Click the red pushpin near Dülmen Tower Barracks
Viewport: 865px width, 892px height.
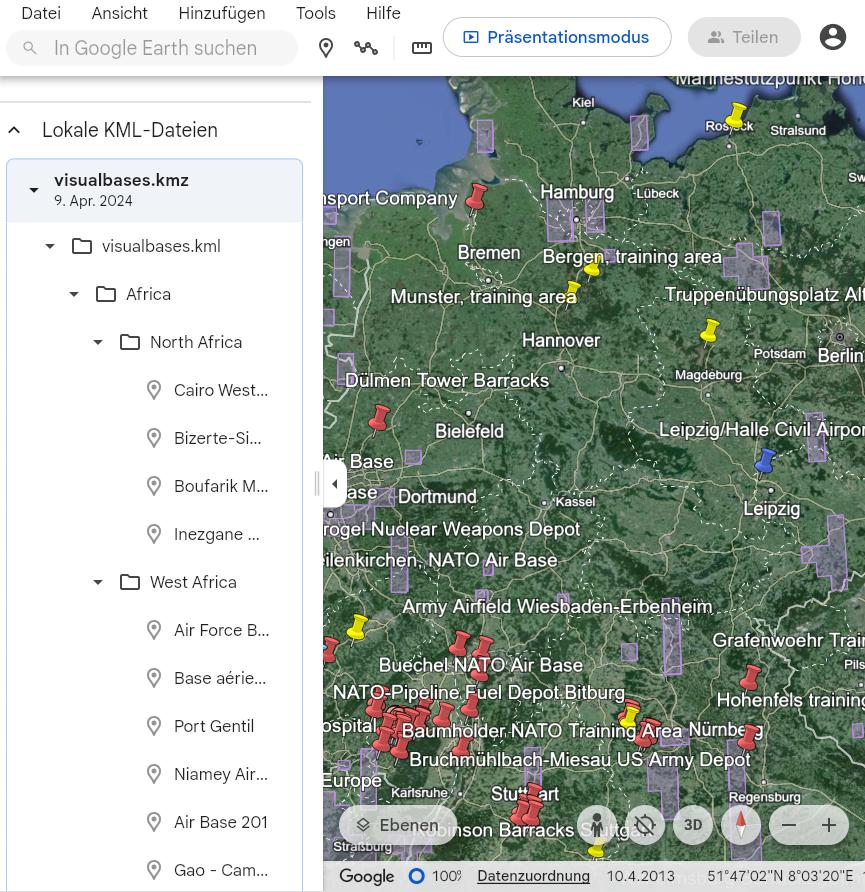coord(379,419)
